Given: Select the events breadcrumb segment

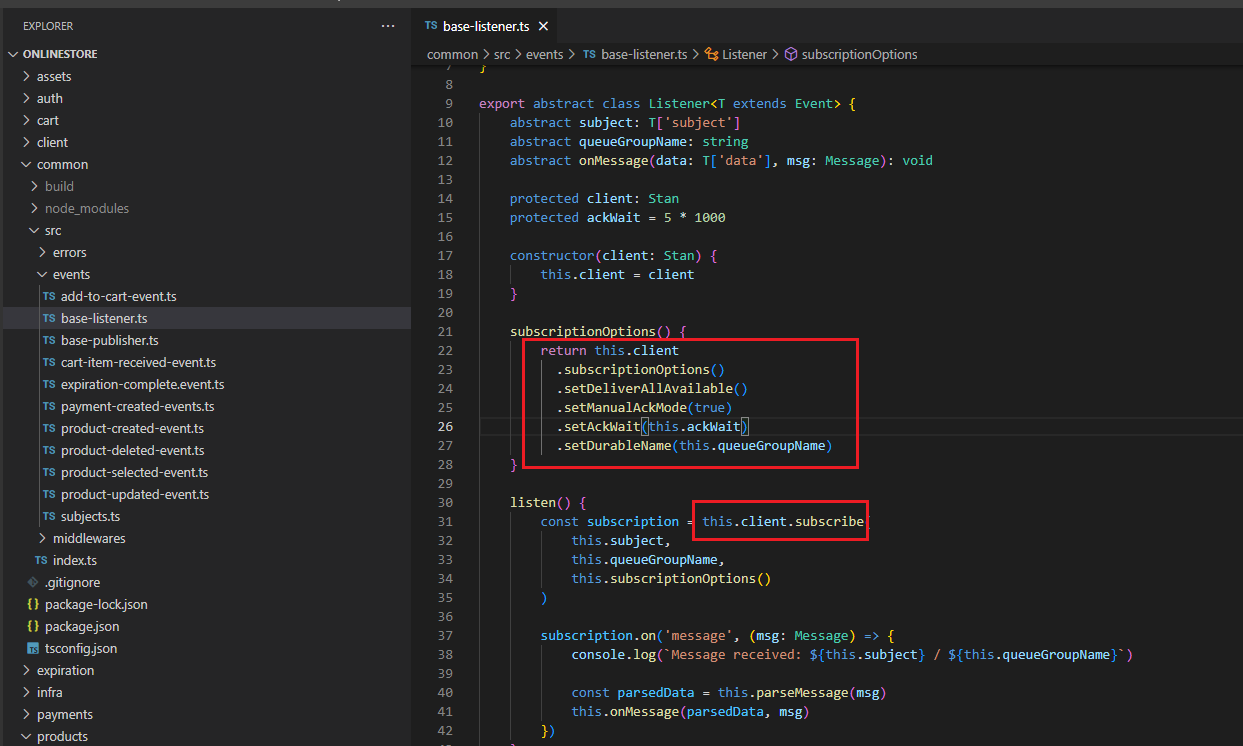Looking at the screenshot, I should click(x=545, y=54).
